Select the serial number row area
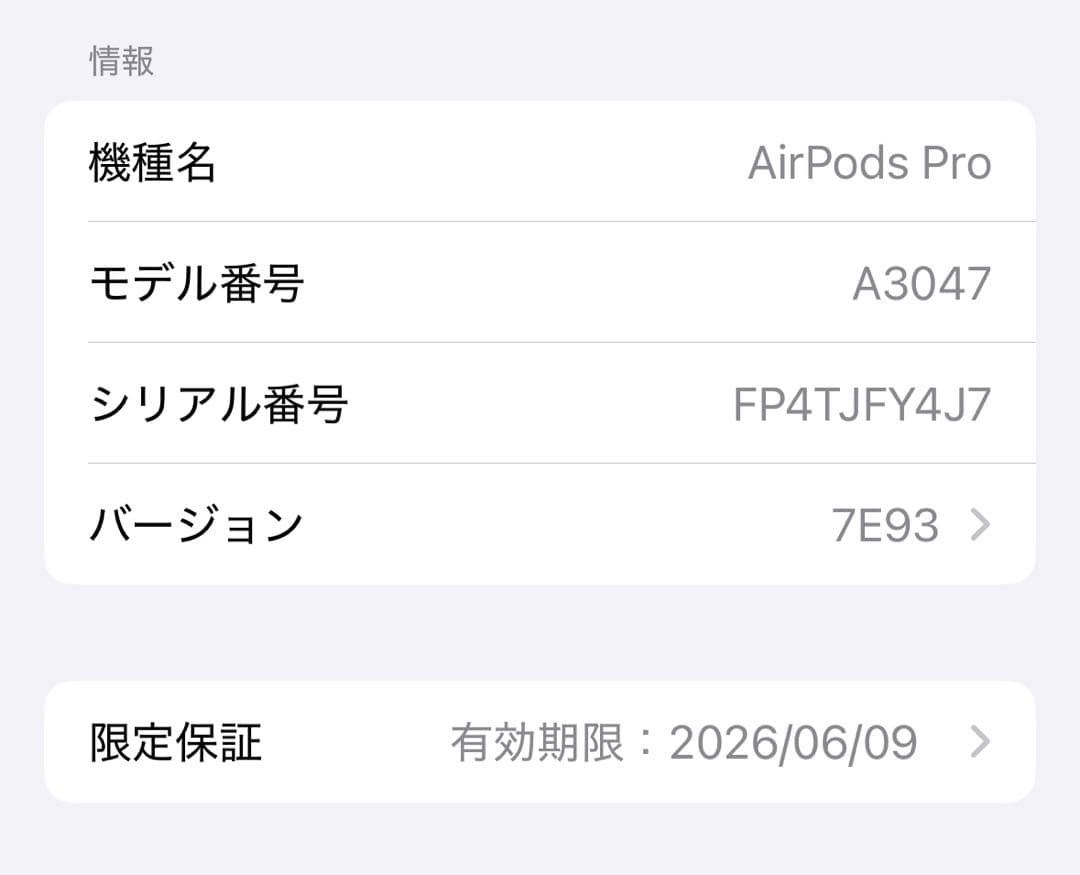The width and height of the screenshot is (1080, 875). [x=540, y=402]
